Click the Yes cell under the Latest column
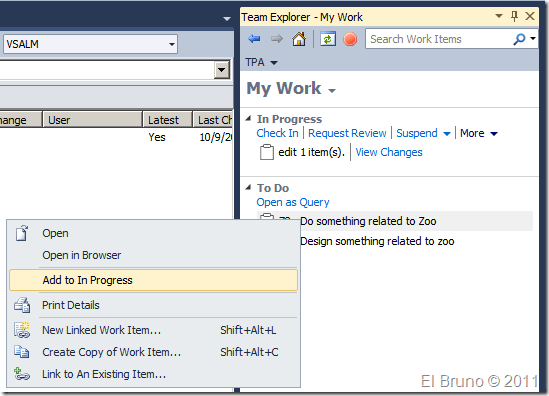 157,137
